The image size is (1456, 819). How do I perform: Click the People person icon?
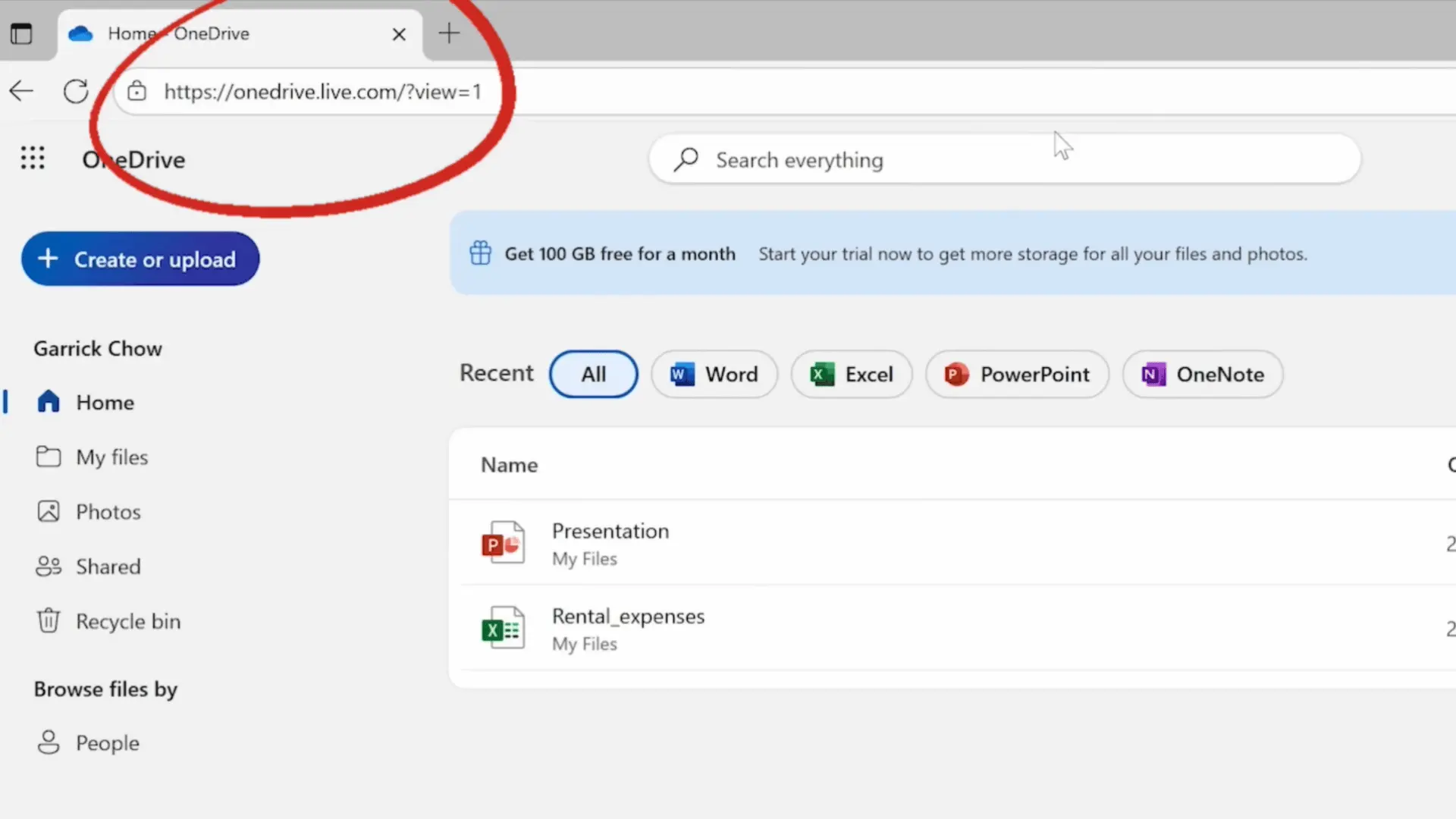point(49,742)
